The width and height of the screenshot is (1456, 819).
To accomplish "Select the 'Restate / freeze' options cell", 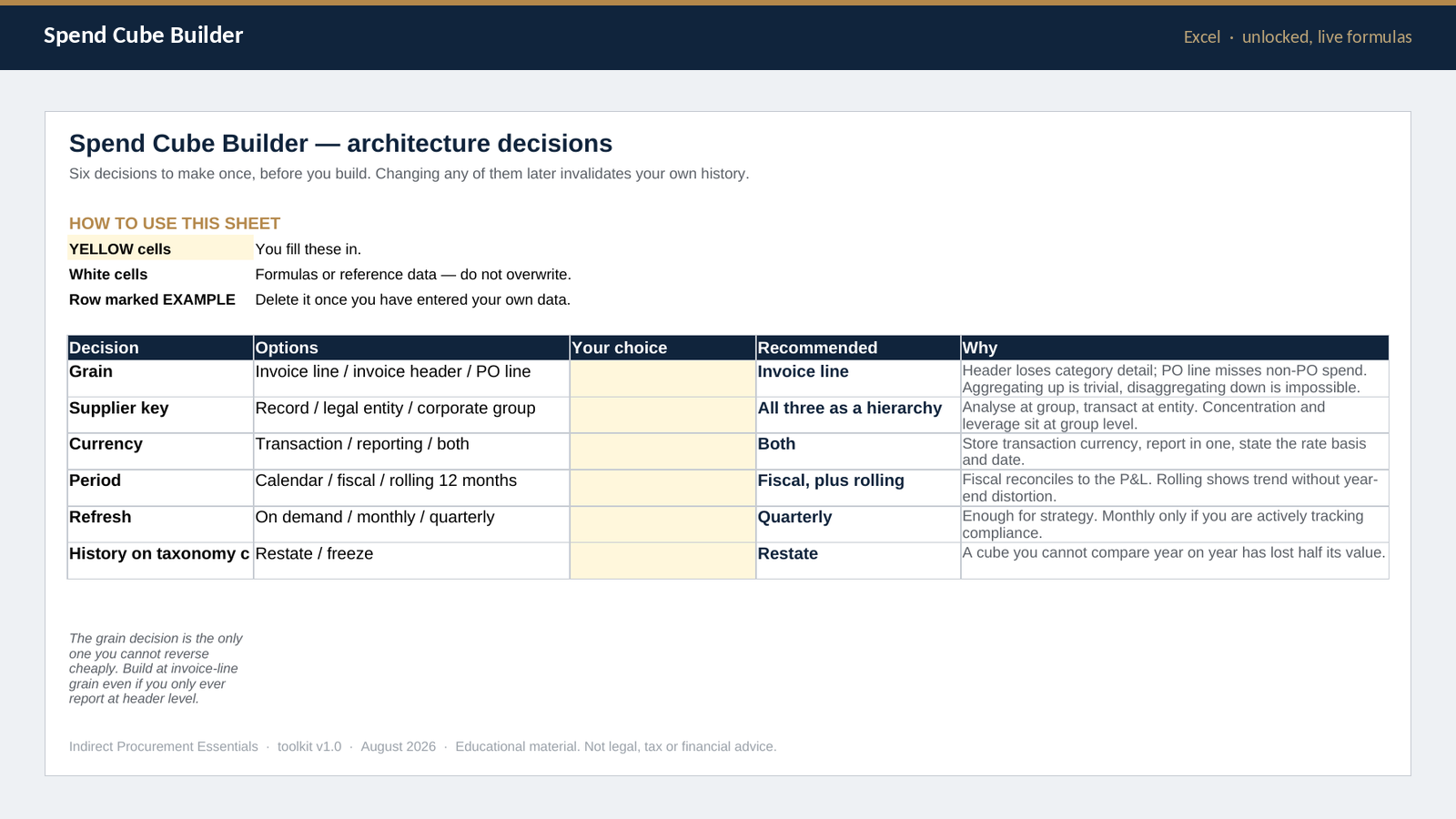I will click(411, 561).
